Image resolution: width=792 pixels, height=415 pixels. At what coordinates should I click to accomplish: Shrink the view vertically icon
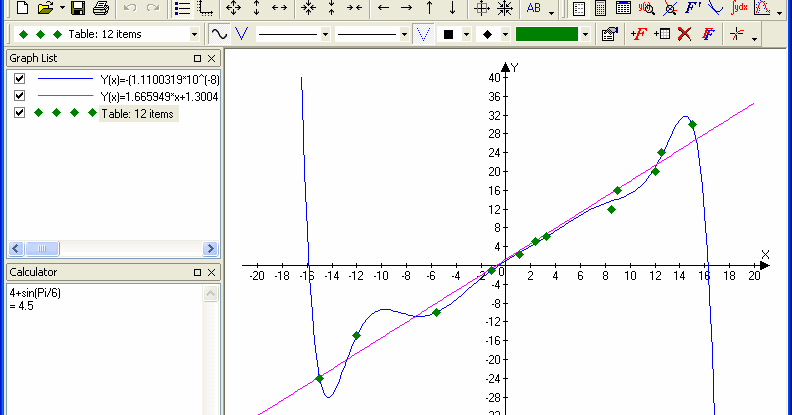pos(331,8)
